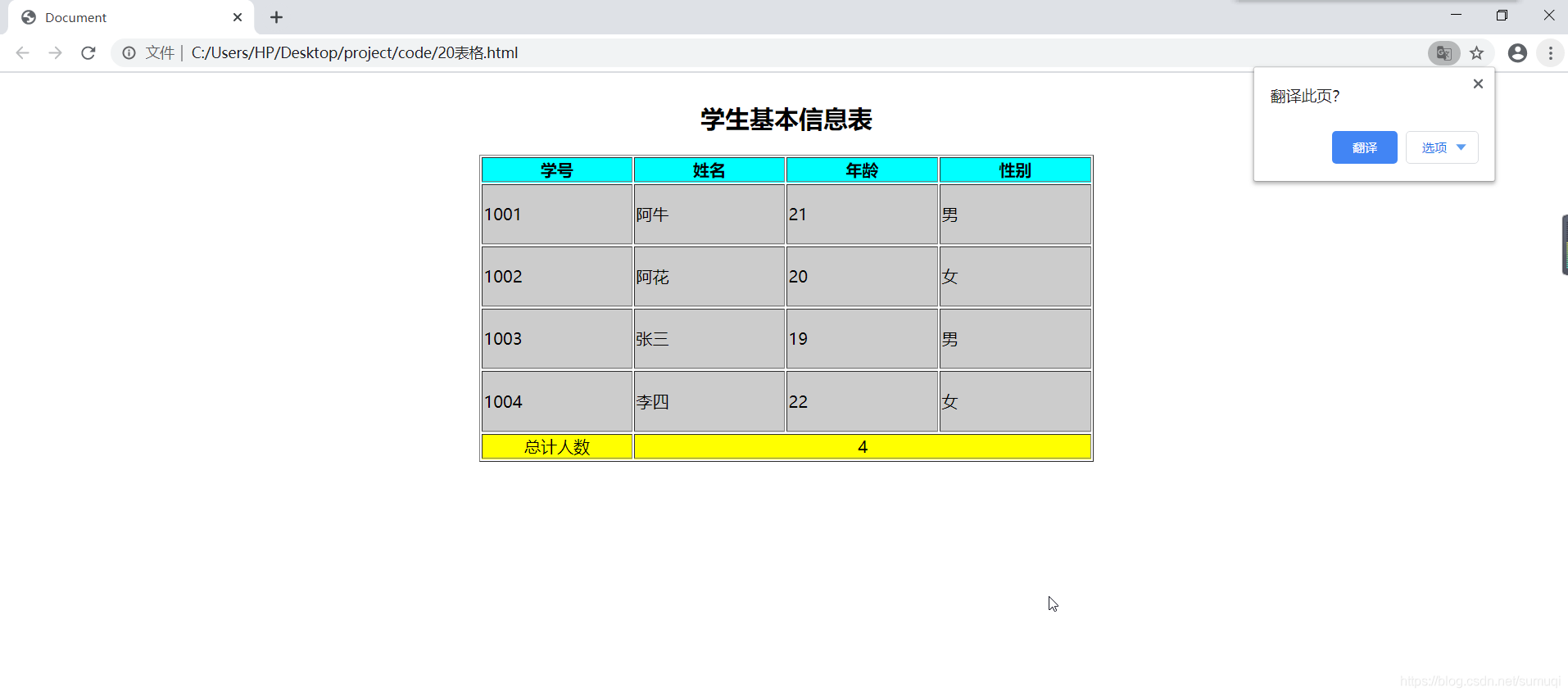This screenshot has width=1568, height=696.
Task: Click the yellow total cell showing 4
Action: tap(863, 447)
